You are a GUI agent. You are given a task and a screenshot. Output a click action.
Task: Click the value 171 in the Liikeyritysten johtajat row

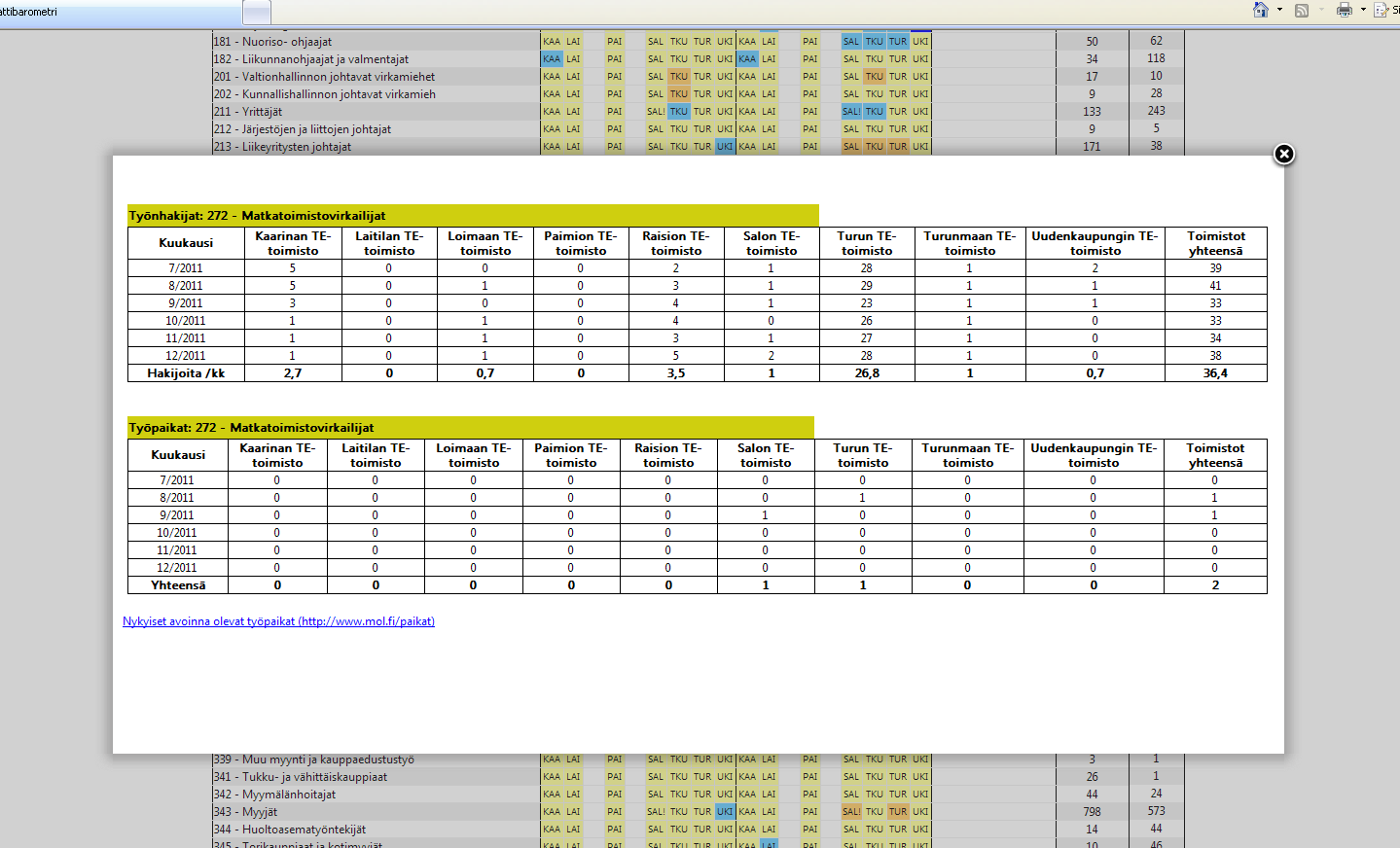pyautogui.click(x=1092, y=147)
